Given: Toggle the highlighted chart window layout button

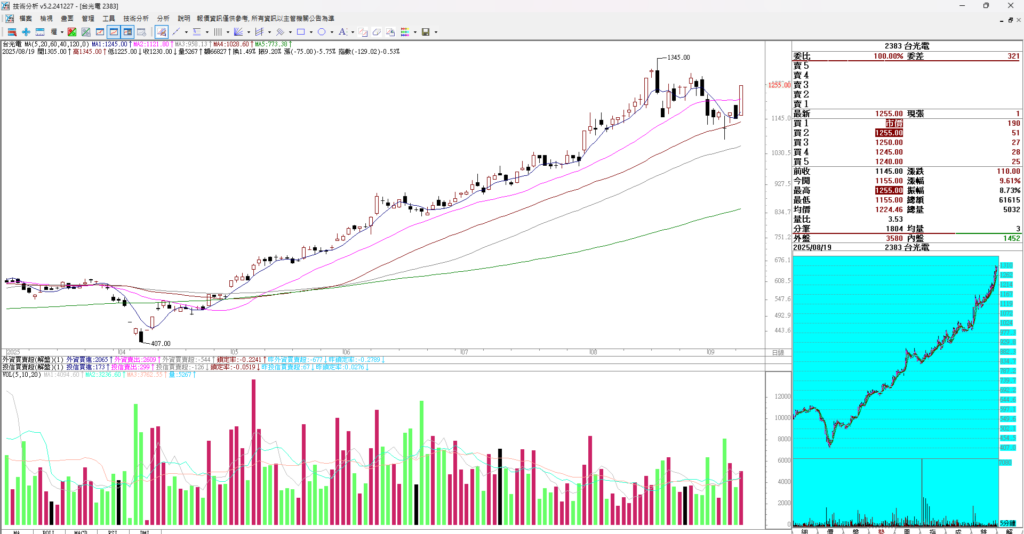Looking at the screenshot, I should (x=114, y=32).
